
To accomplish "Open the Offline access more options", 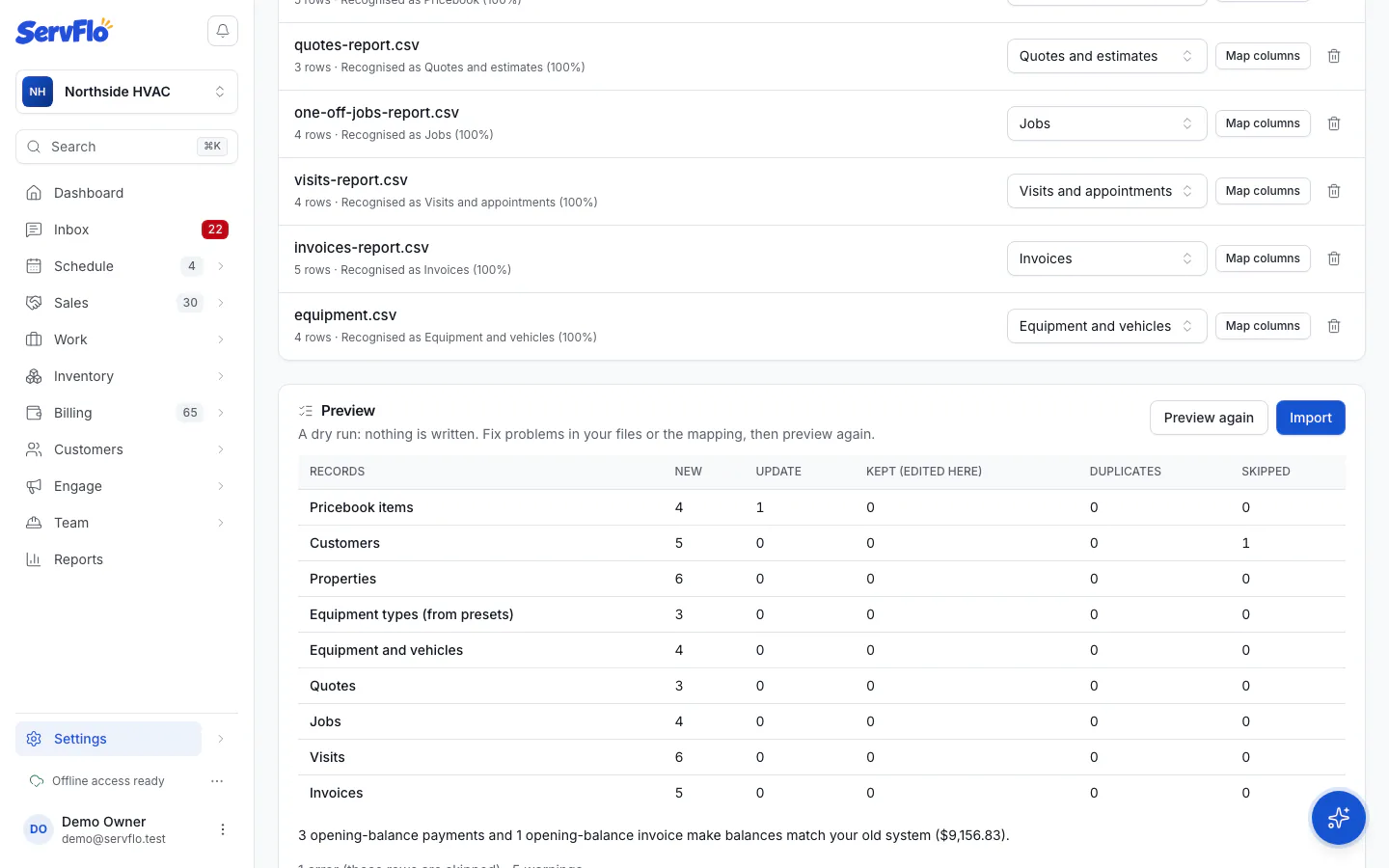I will [x=217, y=781].
